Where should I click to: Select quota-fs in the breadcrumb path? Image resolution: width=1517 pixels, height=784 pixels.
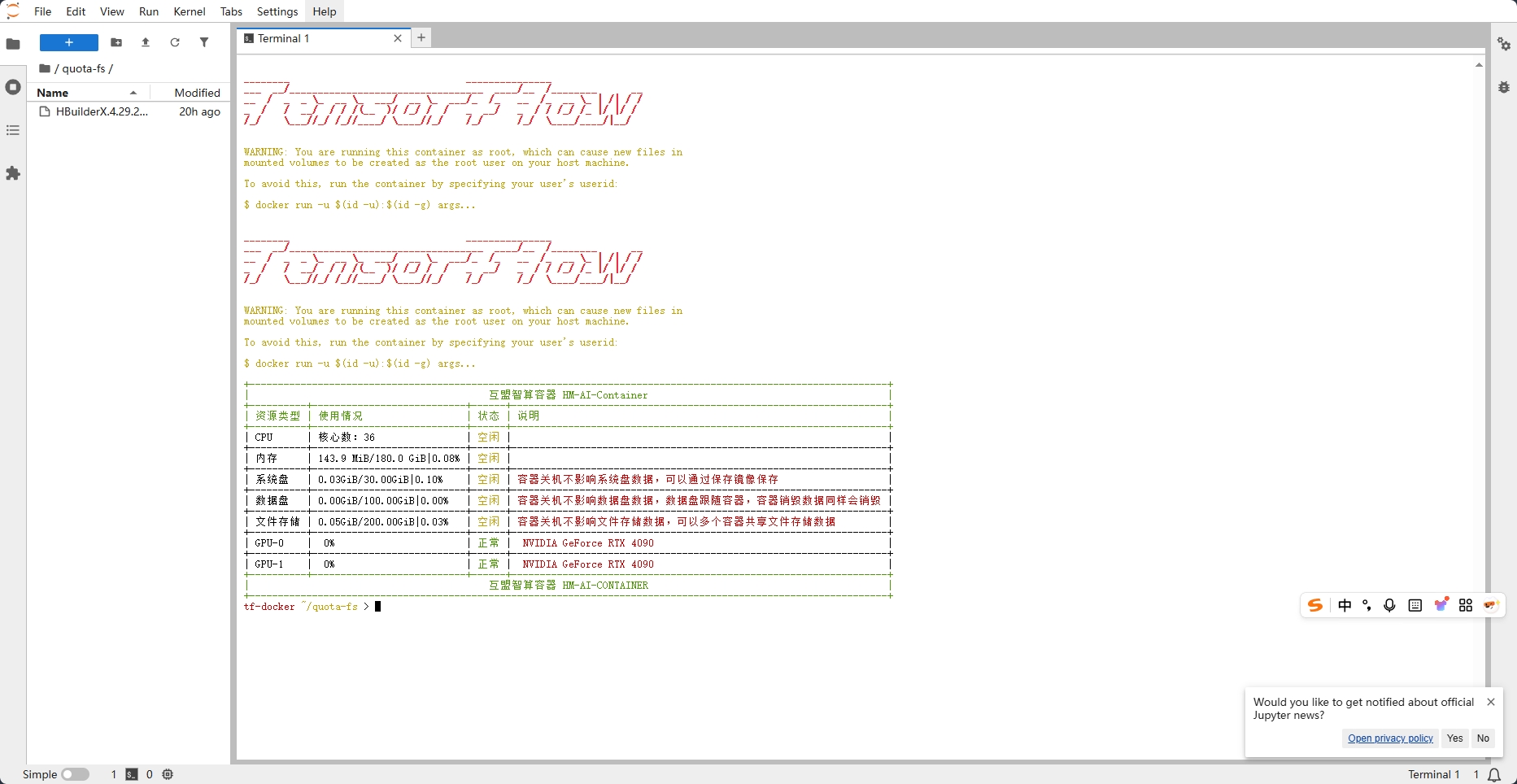point(84,68)
